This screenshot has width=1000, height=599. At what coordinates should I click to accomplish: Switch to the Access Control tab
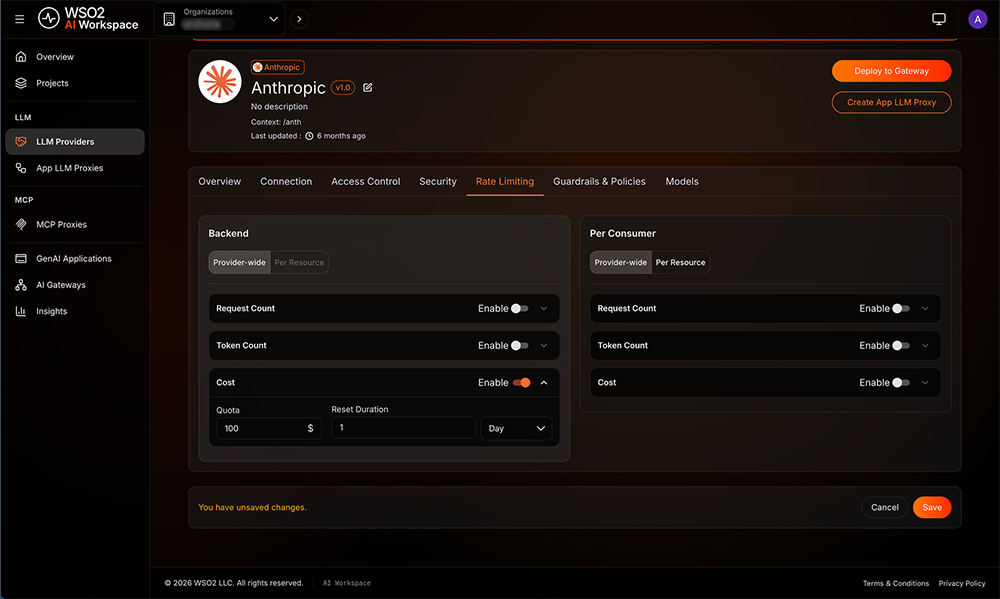(365, 181)
